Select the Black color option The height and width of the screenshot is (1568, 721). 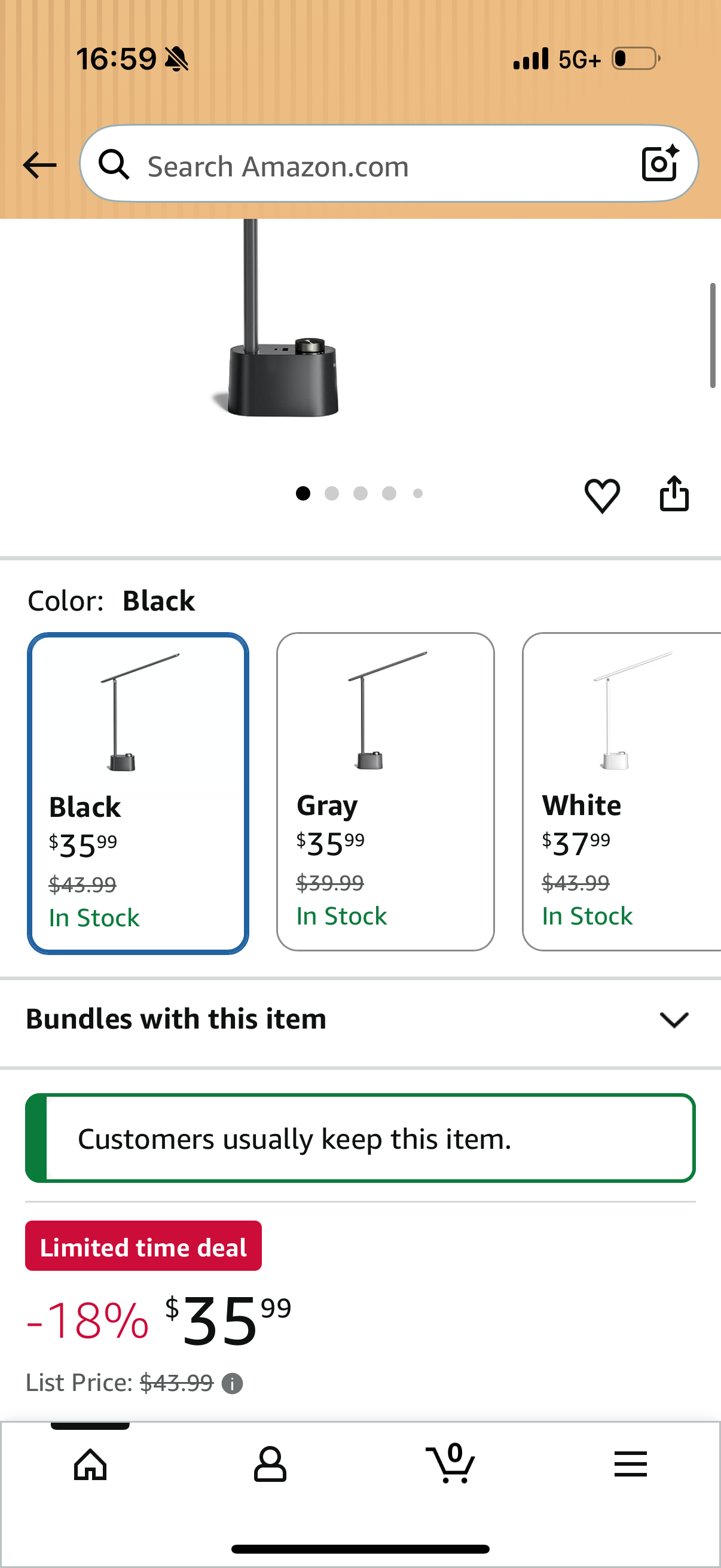tap(138, 793)
